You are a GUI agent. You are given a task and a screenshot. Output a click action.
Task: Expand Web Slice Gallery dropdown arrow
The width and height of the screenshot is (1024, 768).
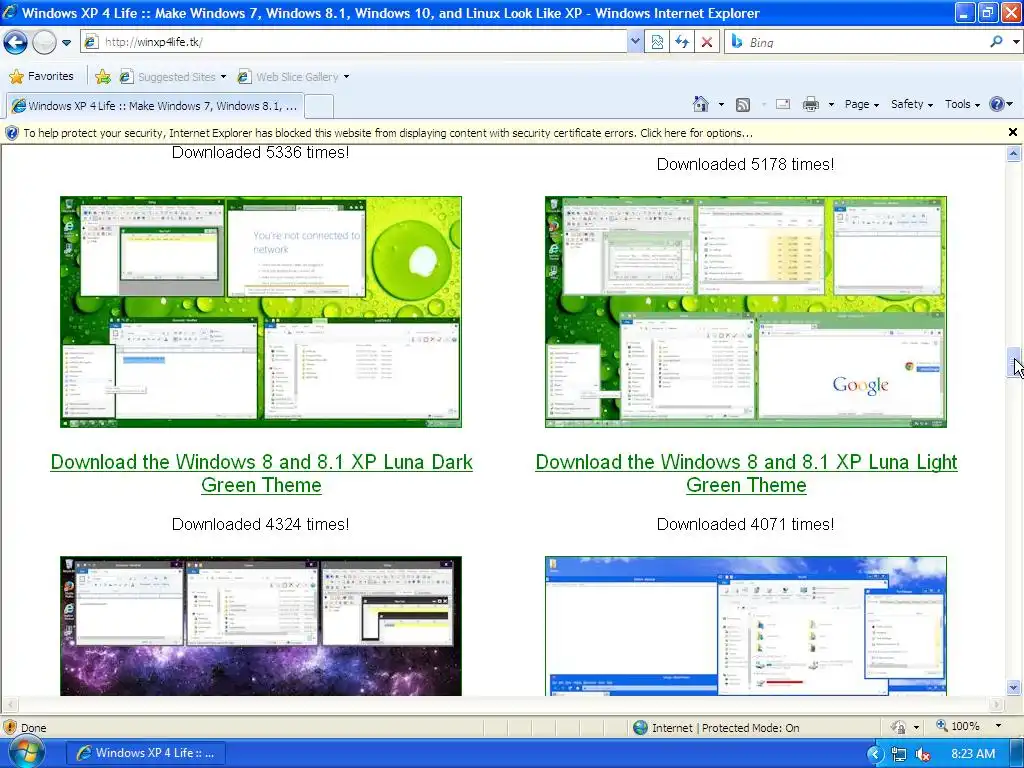pos(346,76)
